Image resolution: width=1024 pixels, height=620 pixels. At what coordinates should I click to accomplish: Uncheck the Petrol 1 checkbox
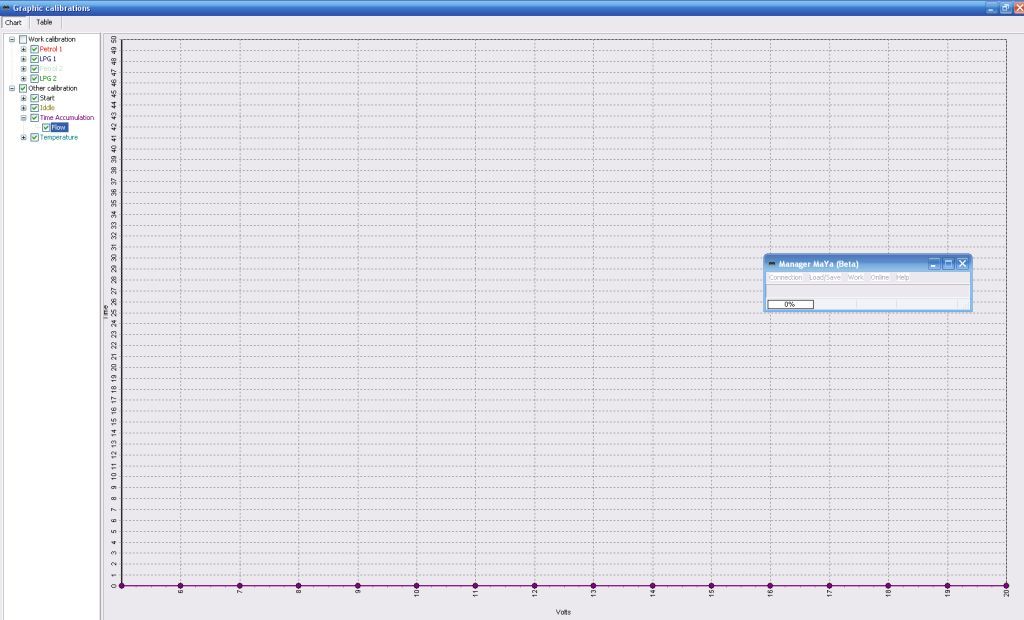35,49
